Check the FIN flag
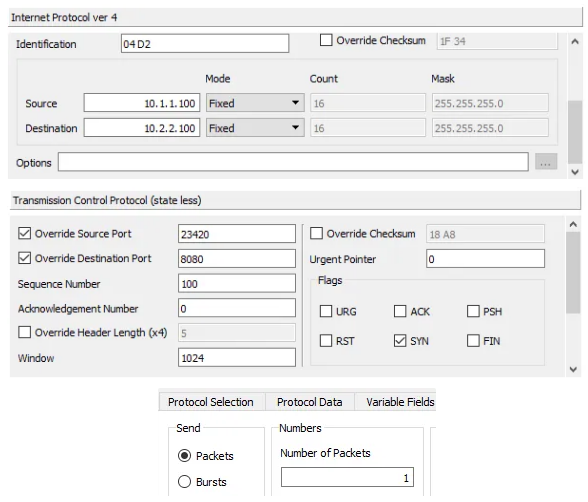Image resolution: width=588 pixels, height=502 pixels. 473,341
